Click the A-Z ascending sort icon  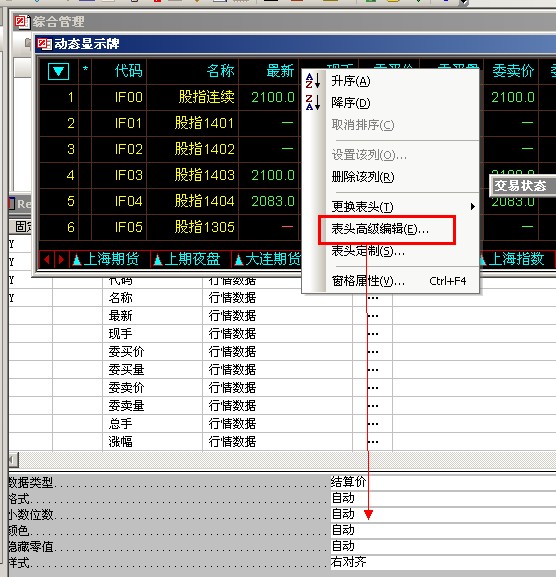point(313,81)
